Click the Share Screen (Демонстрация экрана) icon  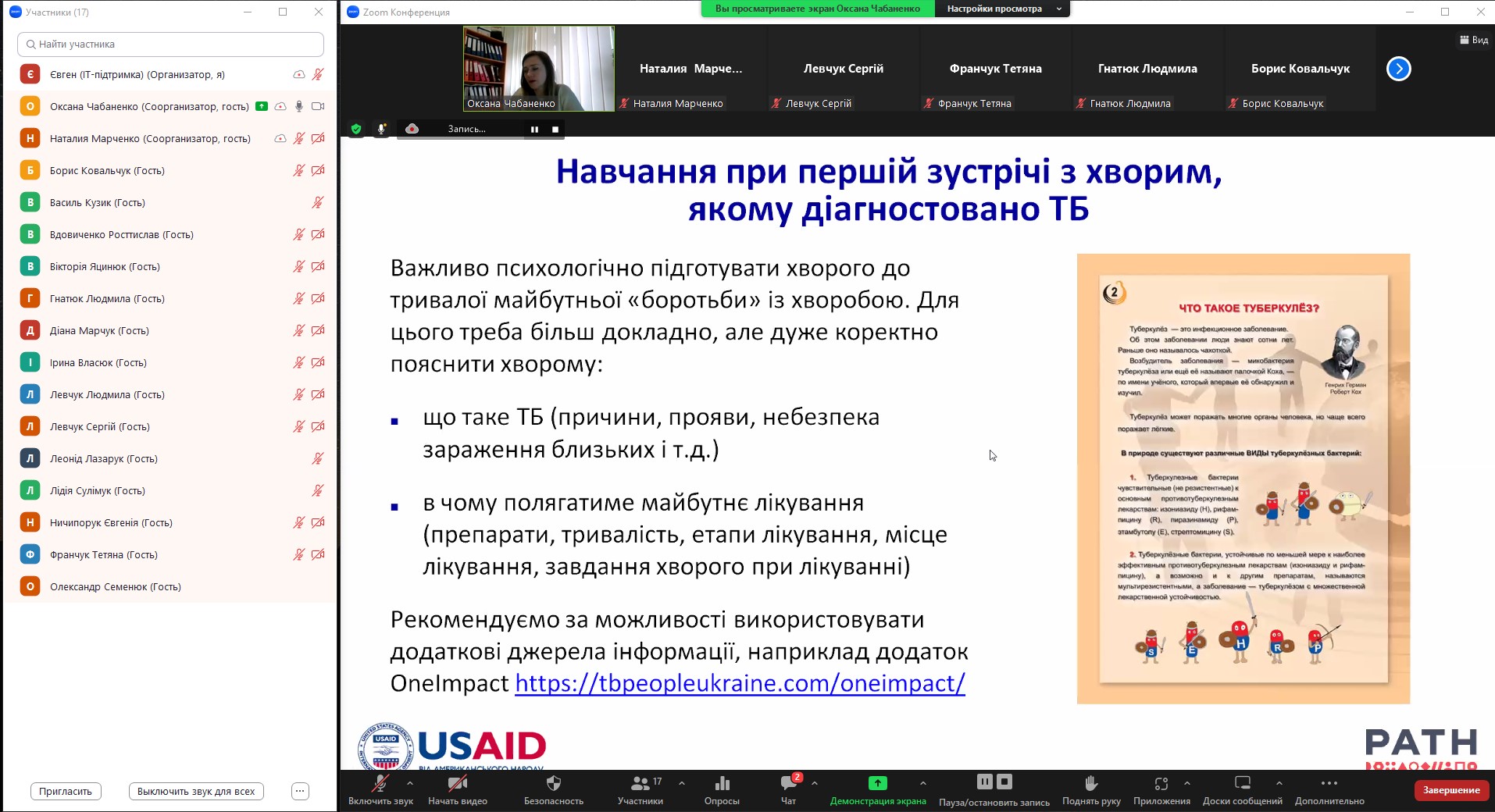point(877,784)
